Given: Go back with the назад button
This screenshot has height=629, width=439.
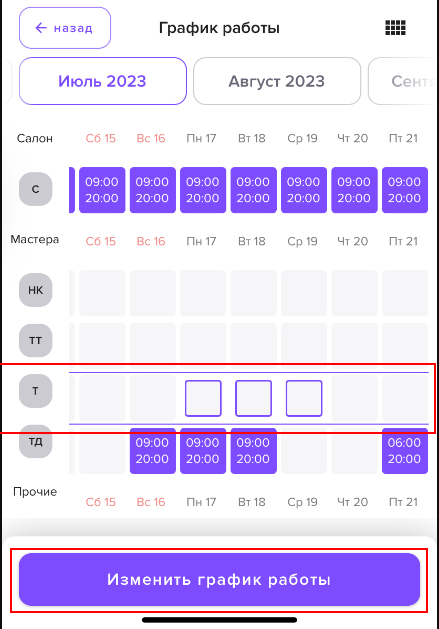Looking at the screenshot, I should (65, 28).
